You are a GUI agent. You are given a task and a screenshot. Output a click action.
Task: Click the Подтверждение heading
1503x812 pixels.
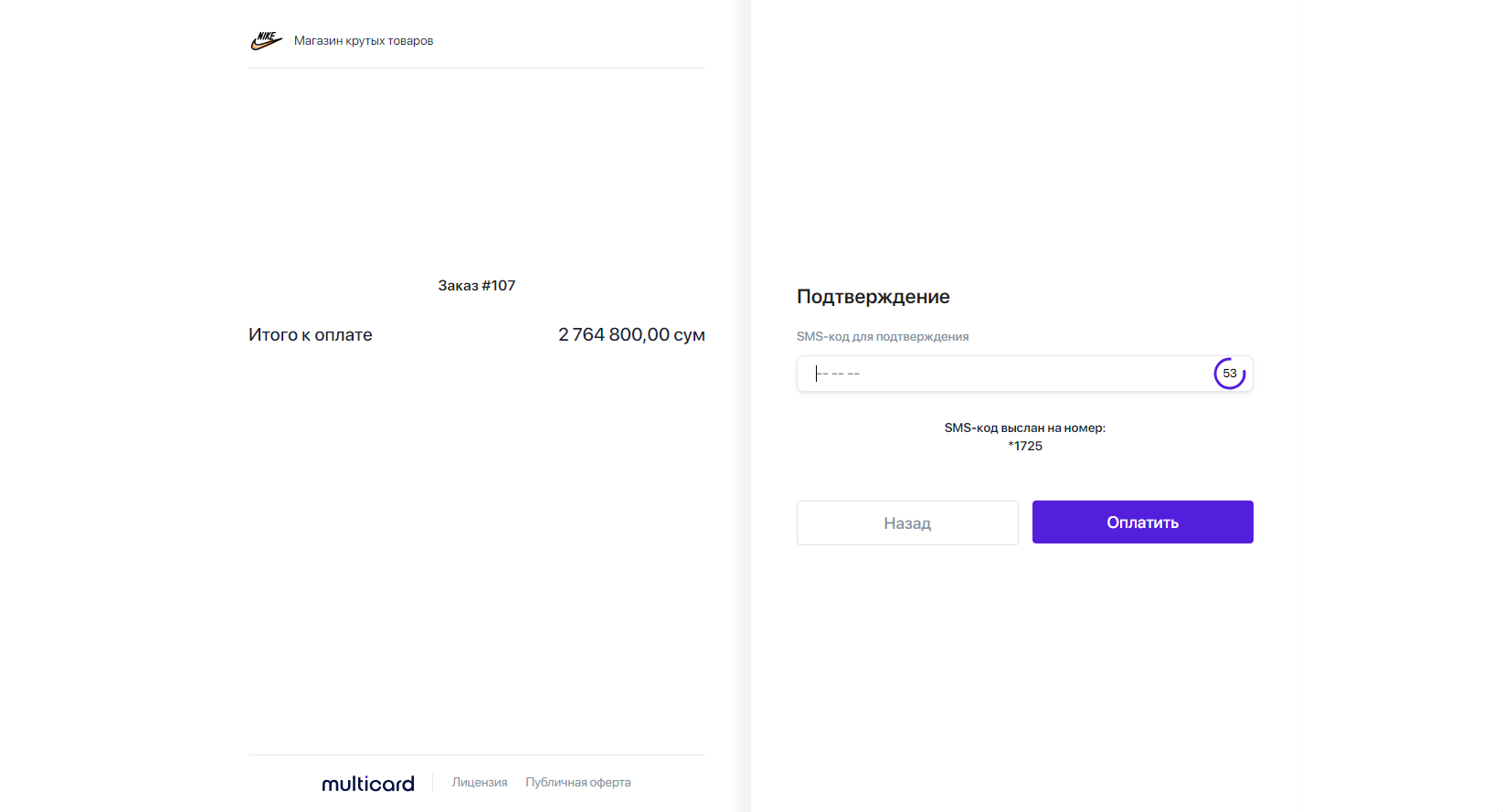[873, 297]
